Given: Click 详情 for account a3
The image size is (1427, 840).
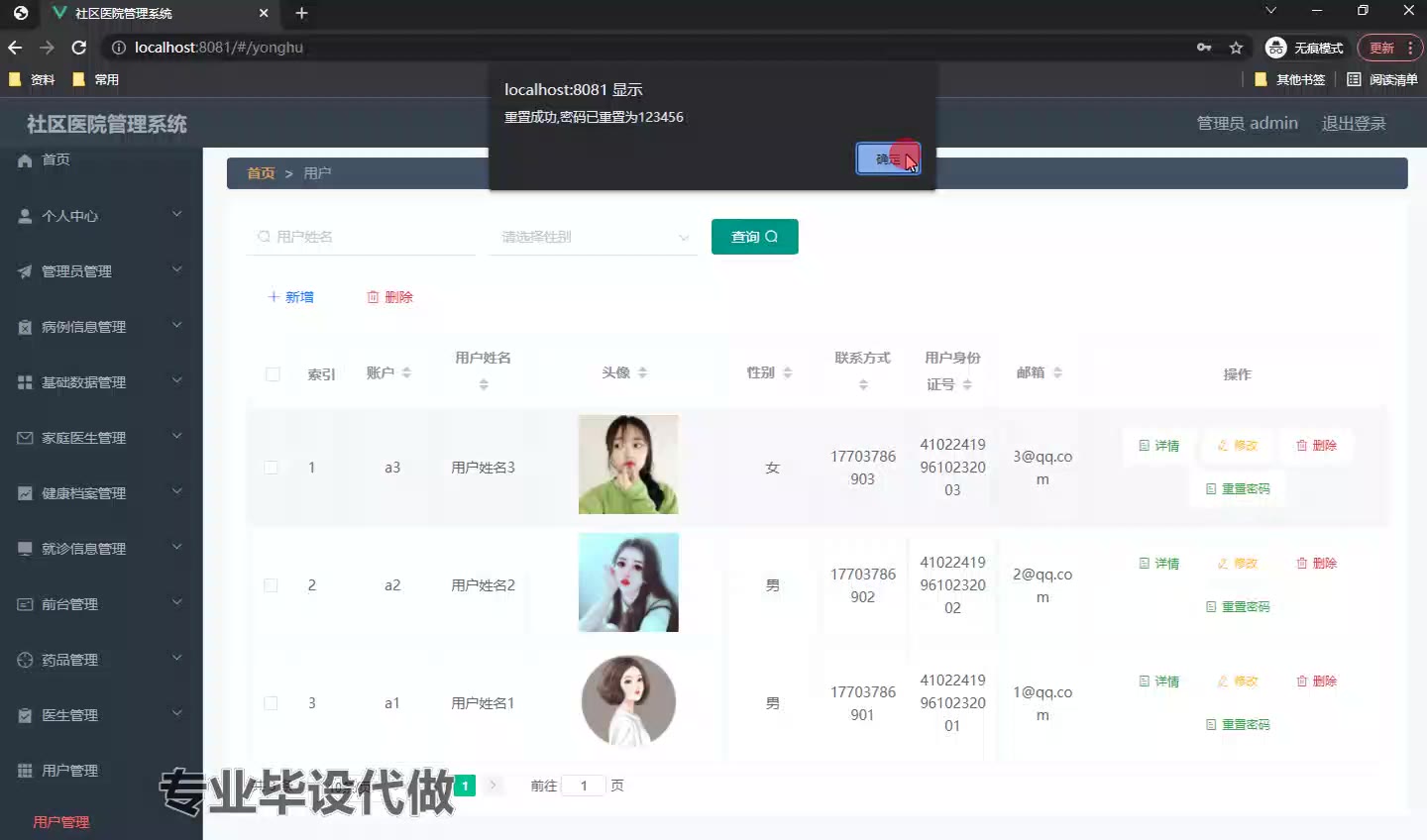Looking at the screenshot, I should (x=1158, y=446).
